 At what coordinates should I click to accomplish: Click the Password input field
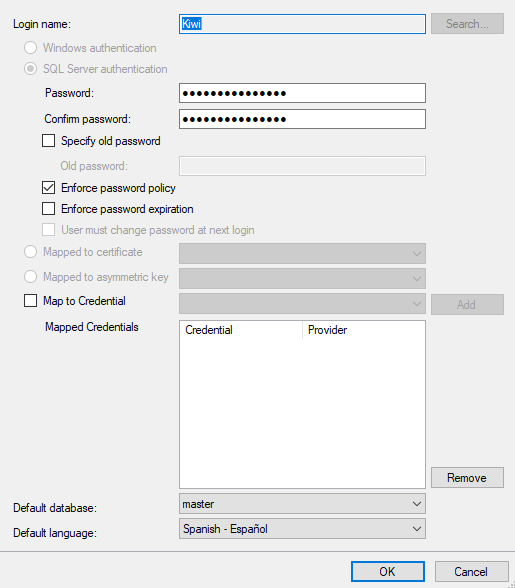coord(302,93)
